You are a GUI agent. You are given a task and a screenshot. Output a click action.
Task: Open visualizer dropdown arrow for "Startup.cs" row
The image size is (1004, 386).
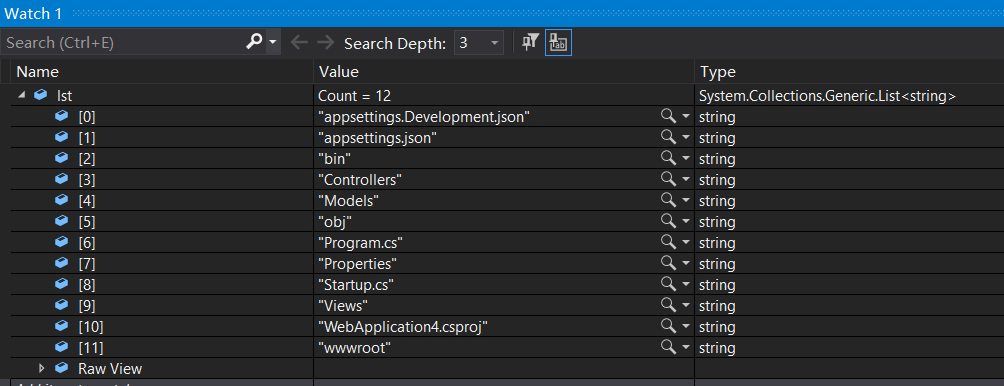686,285
